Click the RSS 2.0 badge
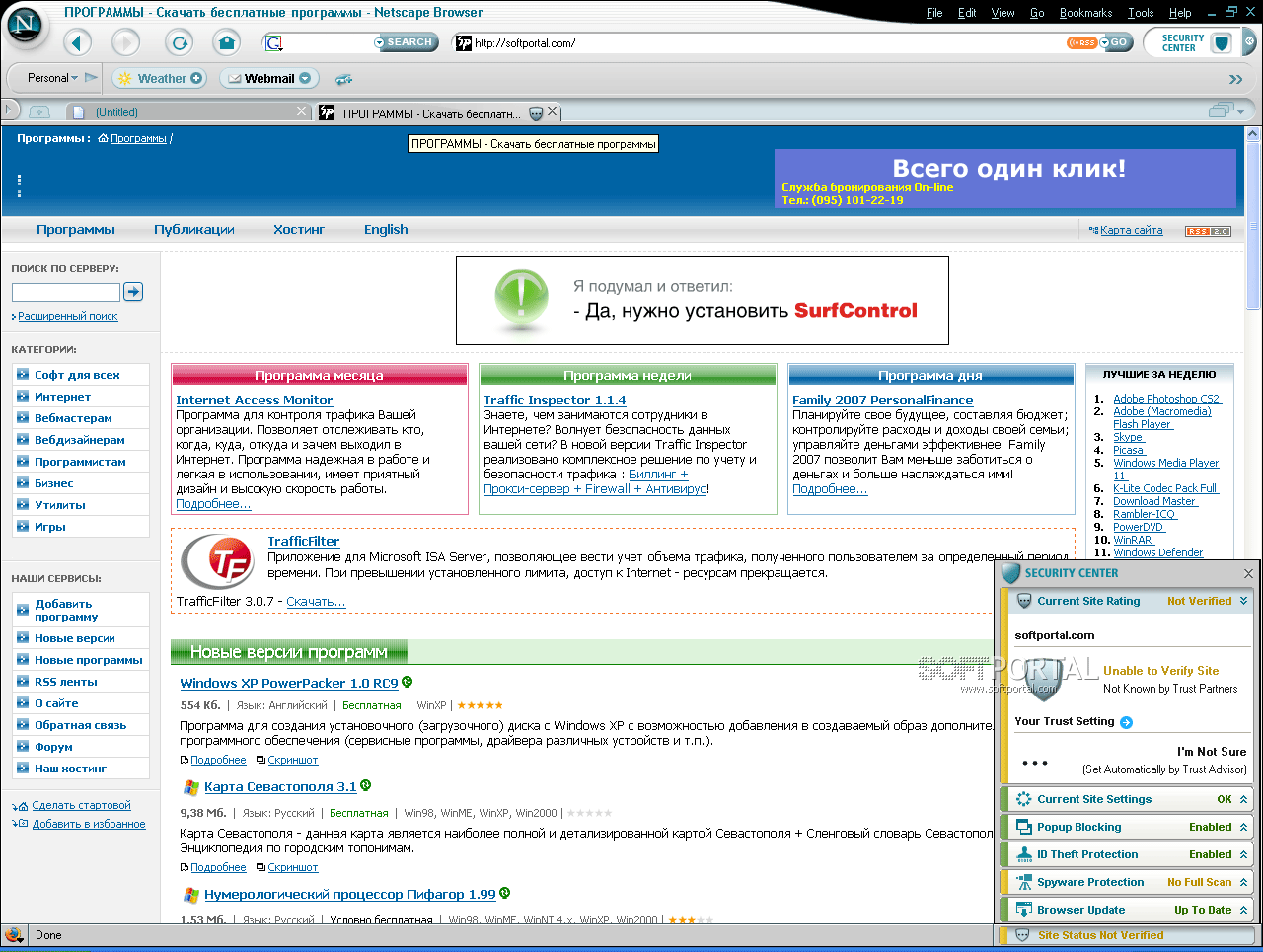Screen dimensions: 1263x952 click(1208, 231)
